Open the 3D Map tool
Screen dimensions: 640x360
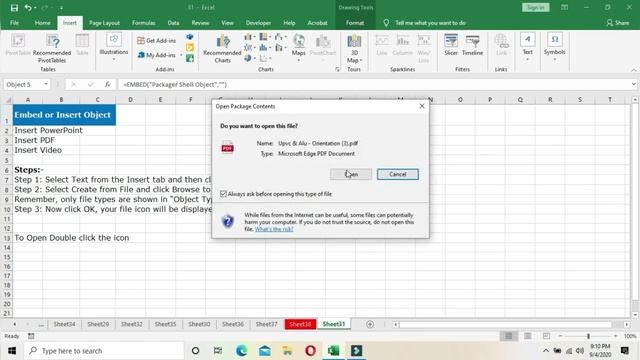pyautogui.click(x=354, y=48)
